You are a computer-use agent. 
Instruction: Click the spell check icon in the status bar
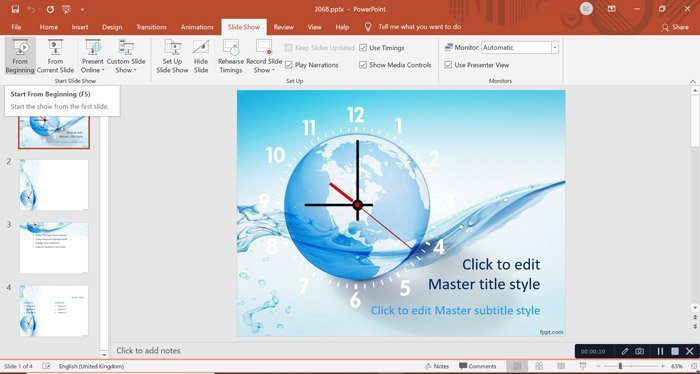(x=46, y=366)
